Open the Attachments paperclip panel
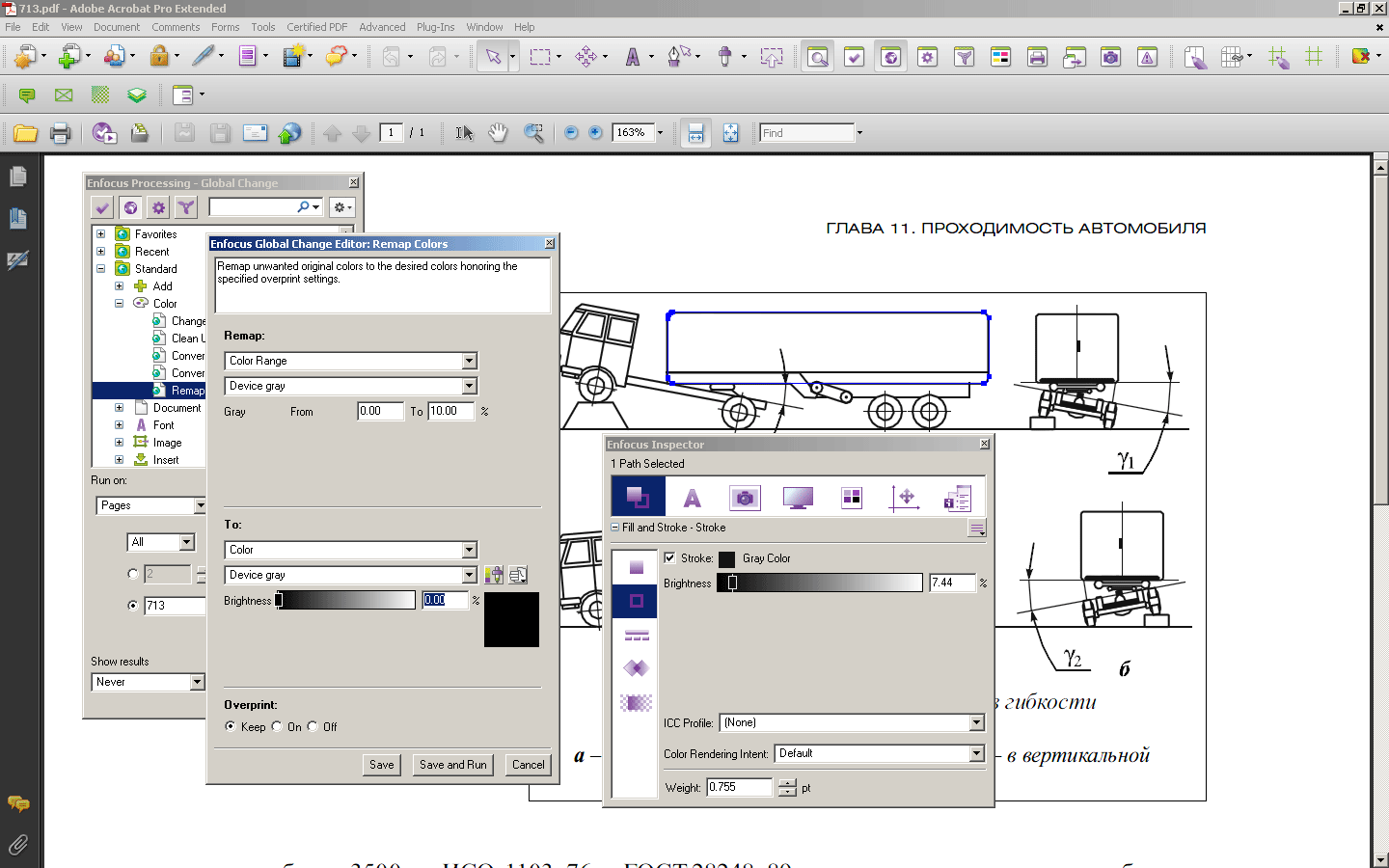This screenshot has height=868, width=1389. click(x=18, y=845)
